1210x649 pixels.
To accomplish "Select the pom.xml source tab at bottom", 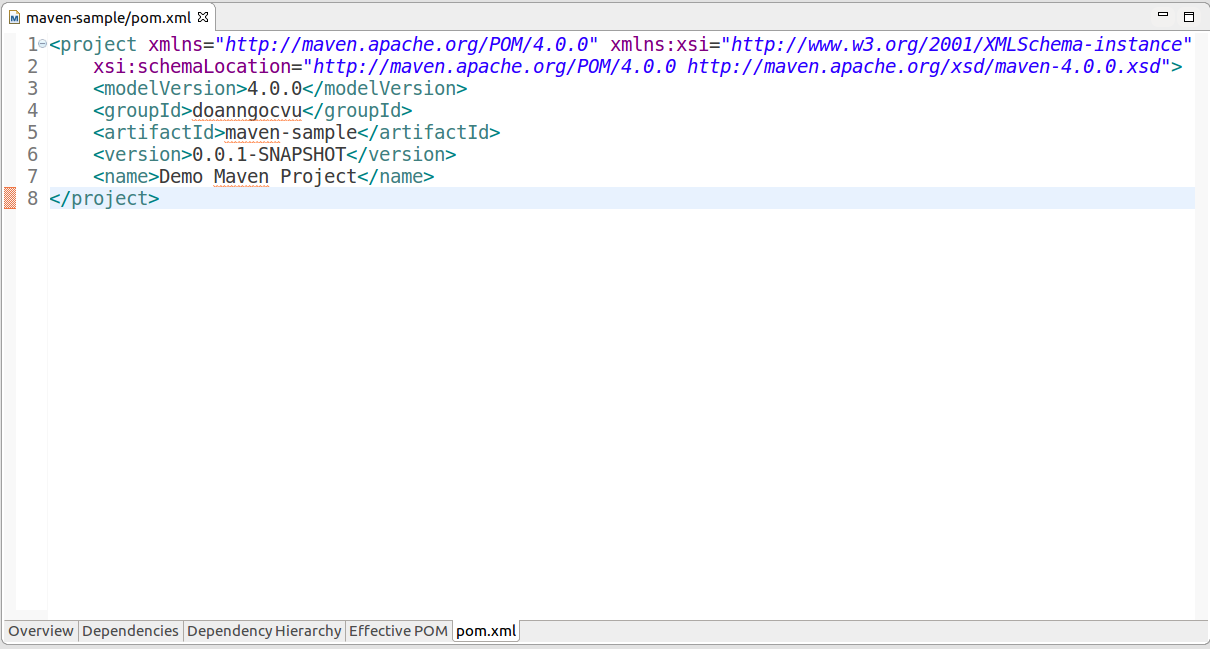I will [486, 631].
